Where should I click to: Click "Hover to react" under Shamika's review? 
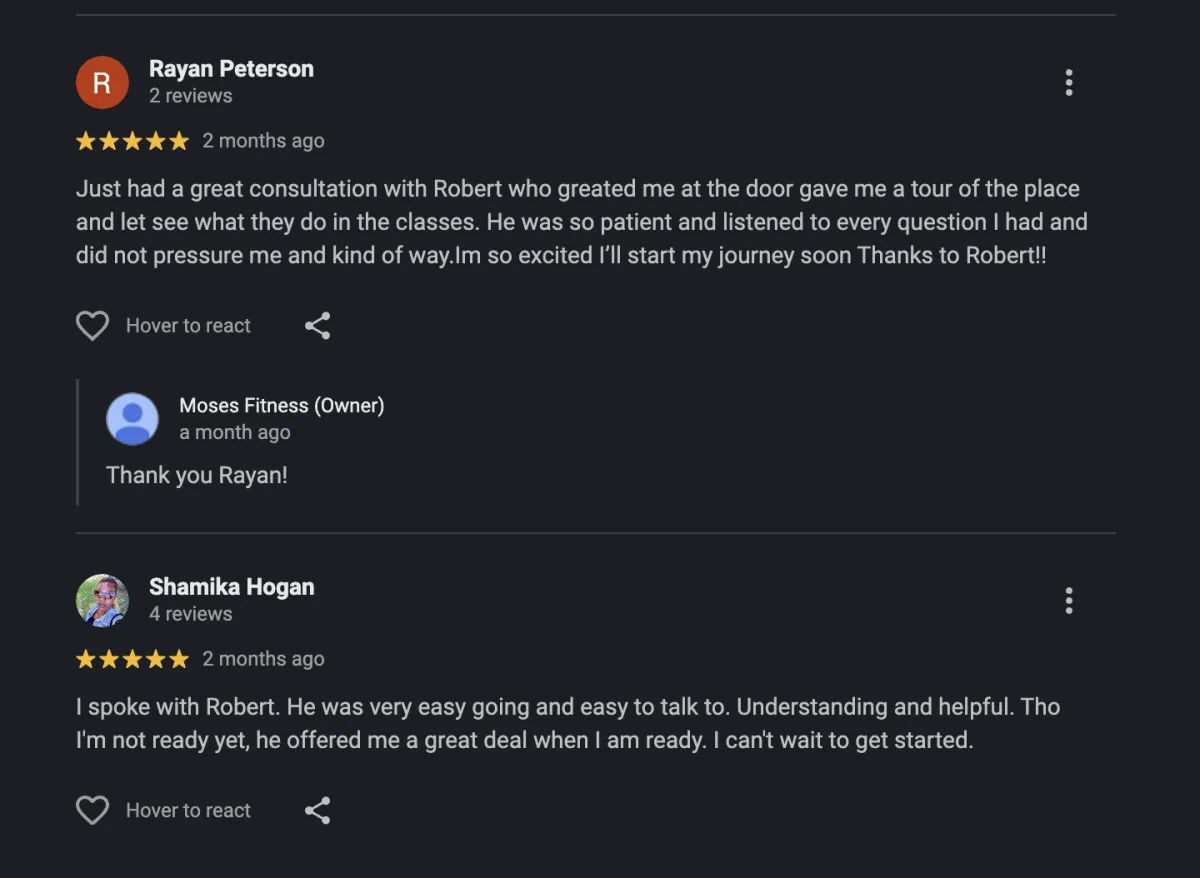pyautogui.click(x=188, y=811)
